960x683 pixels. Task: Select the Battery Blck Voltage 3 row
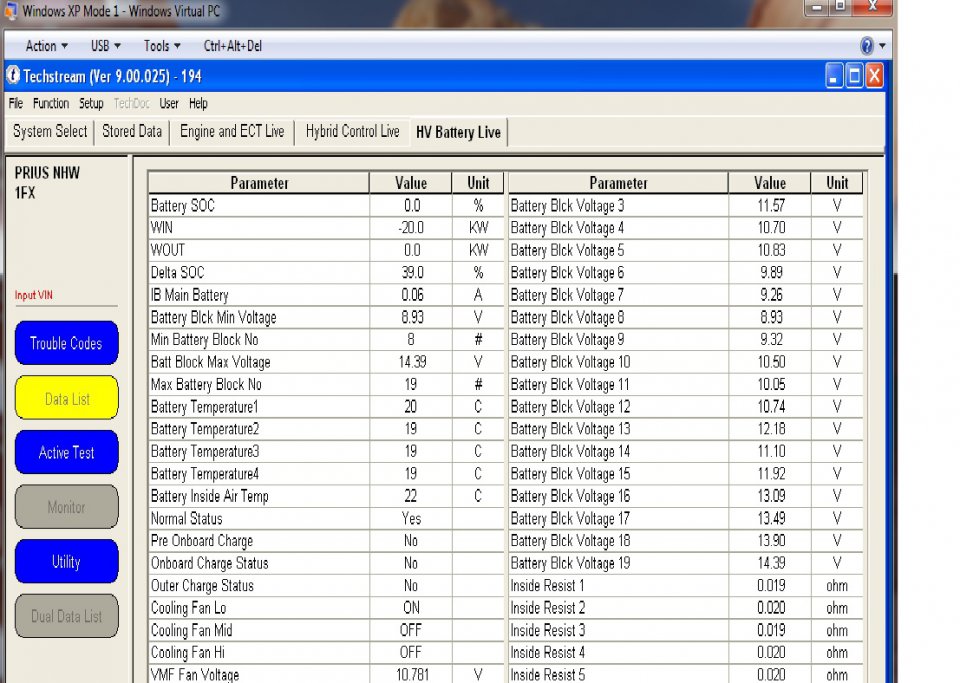[x=686, y=206]
